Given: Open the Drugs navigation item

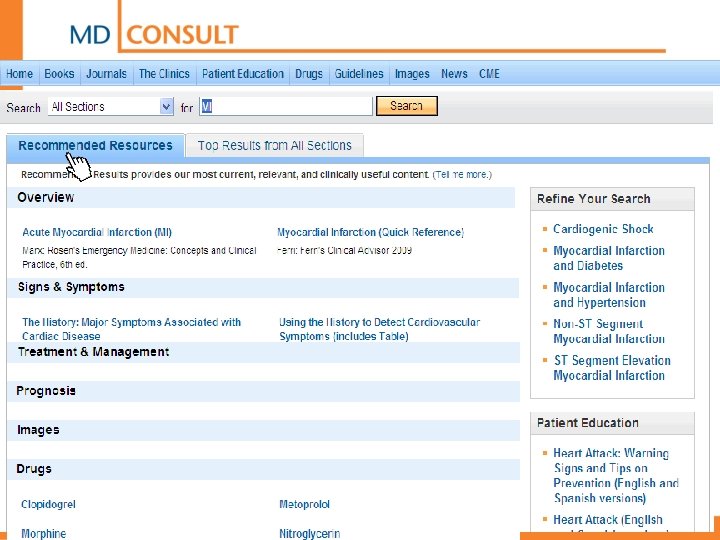Looking at the screenshot, I should click(309, 74).
